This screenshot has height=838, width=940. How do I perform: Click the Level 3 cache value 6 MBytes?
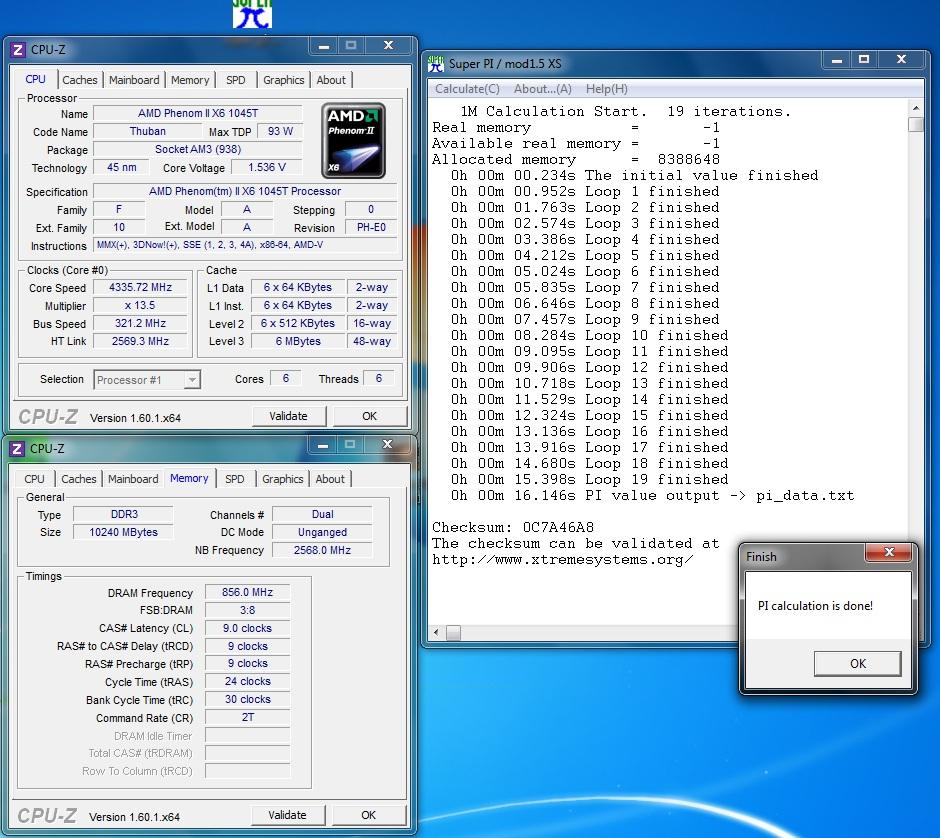(298, 341)
